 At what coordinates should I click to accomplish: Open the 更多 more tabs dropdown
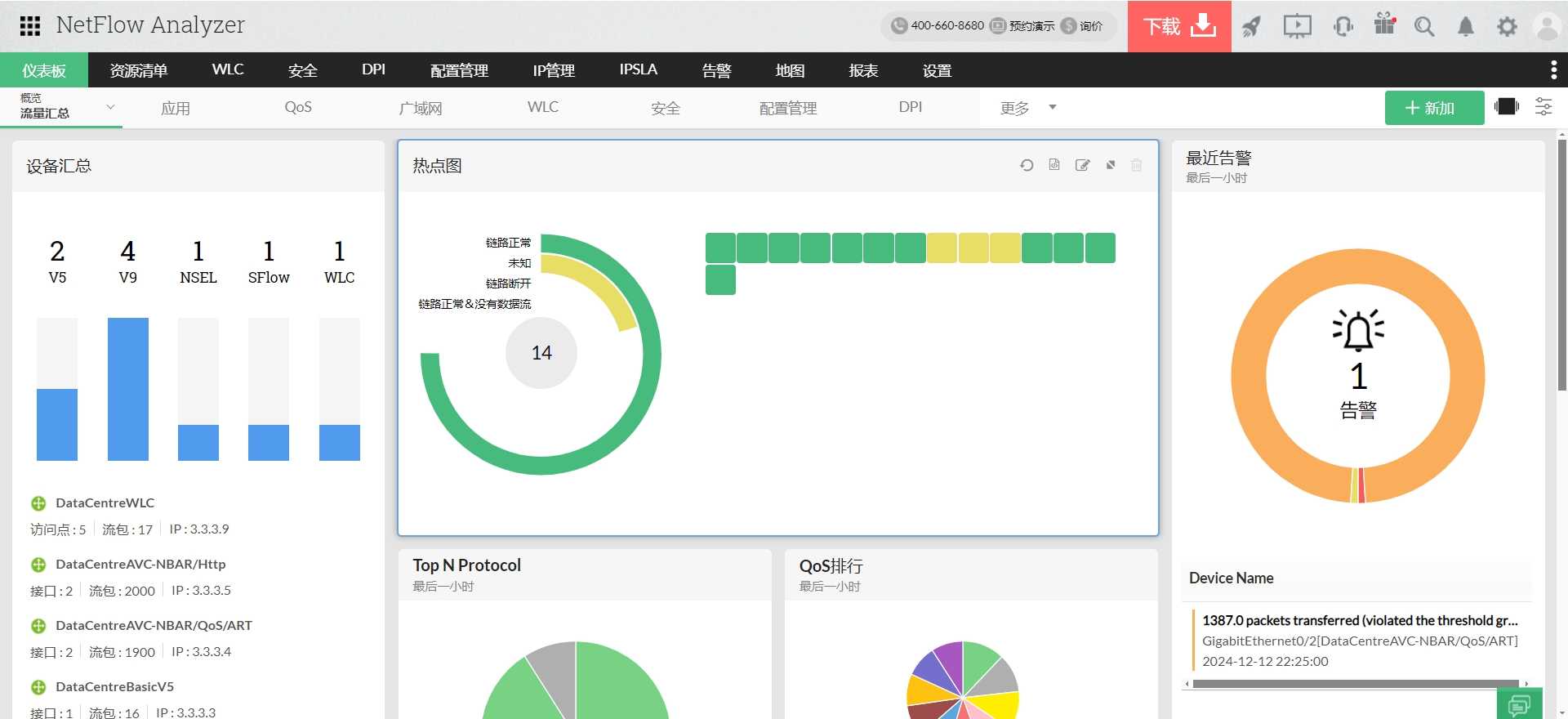(x=1028, y=108)
